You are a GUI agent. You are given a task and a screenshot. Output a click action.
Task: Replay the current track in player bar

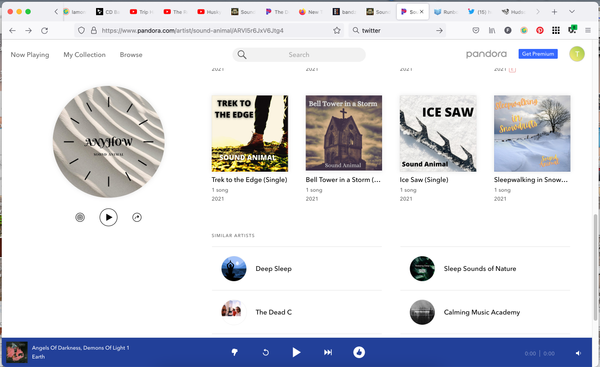266,352
